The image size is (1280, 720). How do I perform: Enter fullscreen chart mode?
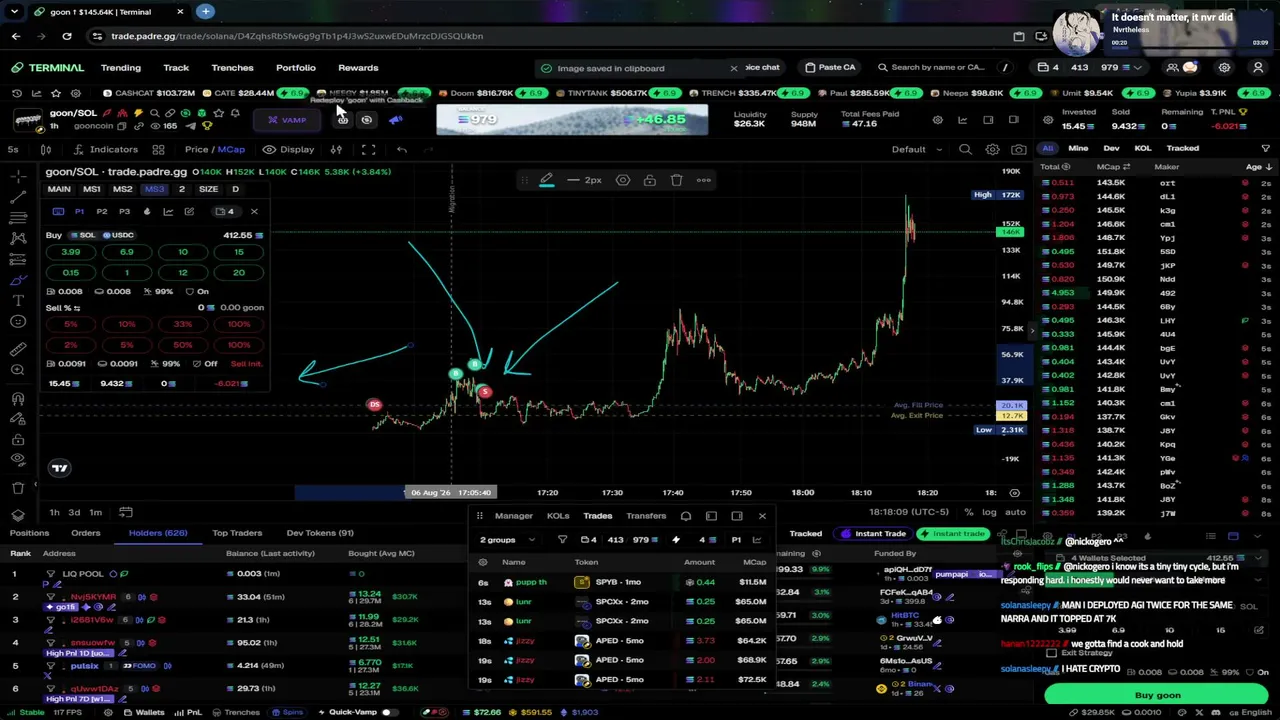[x=368, y=149]
